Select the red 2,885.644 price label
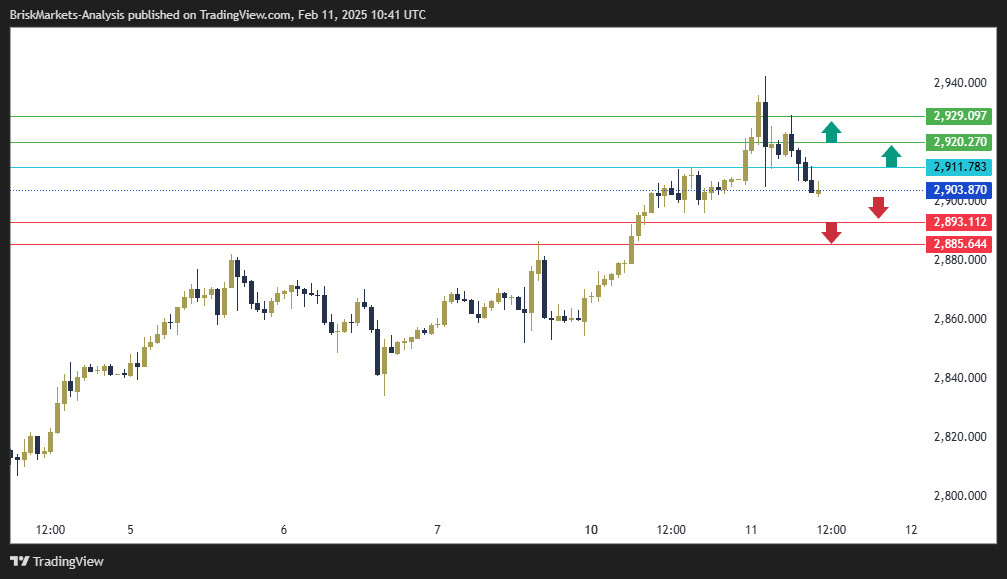This screenshot has height=579, width=1007. click(960, 244)
